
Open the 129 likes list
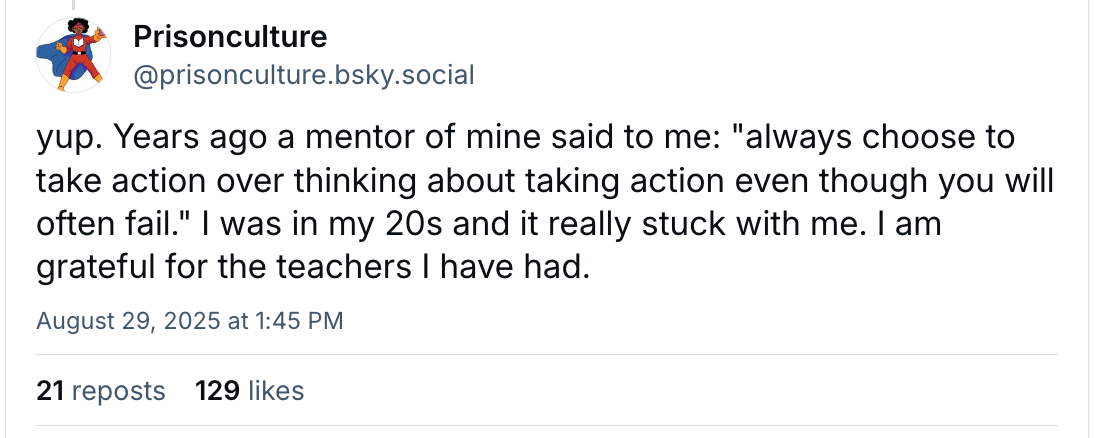coord(249,390)
